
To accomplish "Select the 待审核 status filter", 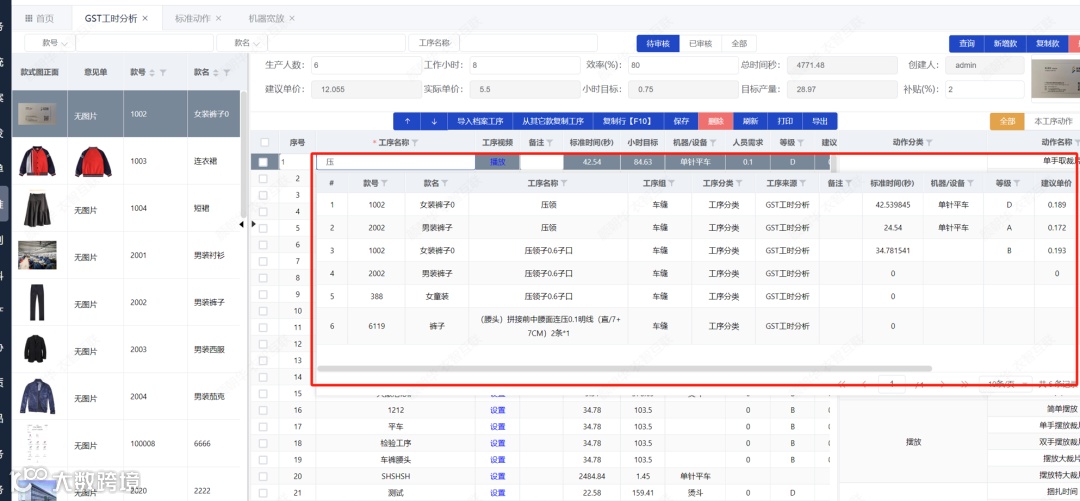I will tap(658, 43).
